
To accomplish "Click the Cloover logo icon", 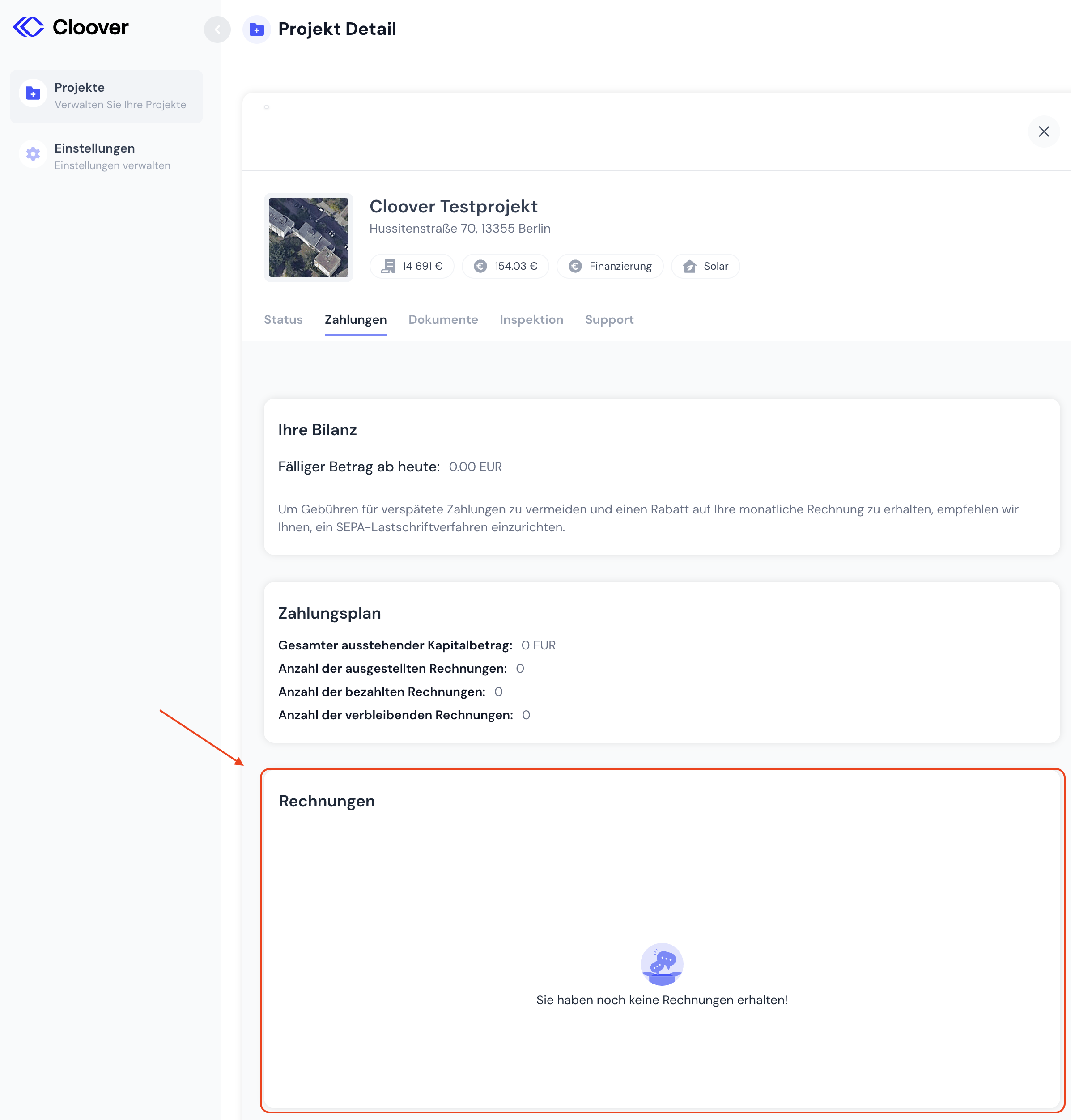I will click(x=29, y=27).
